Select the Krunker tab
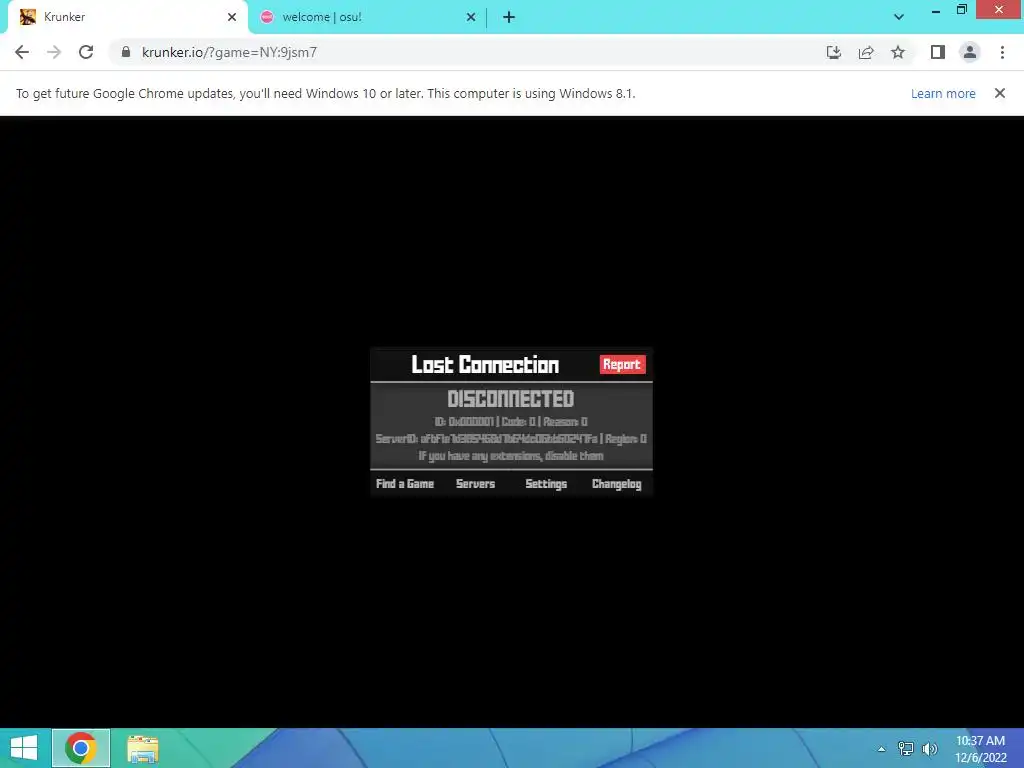Screen dimensions: 1024x768 click(127, 17)
